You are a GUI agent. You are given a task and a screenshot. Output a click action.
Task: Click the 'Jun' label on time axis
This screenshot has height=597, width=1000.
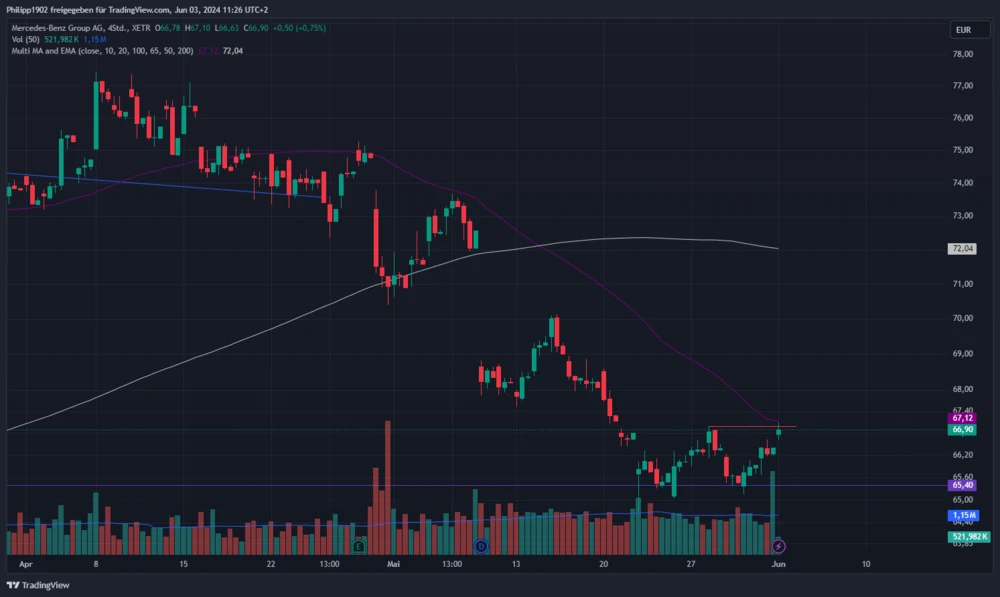tap(778, 564)
